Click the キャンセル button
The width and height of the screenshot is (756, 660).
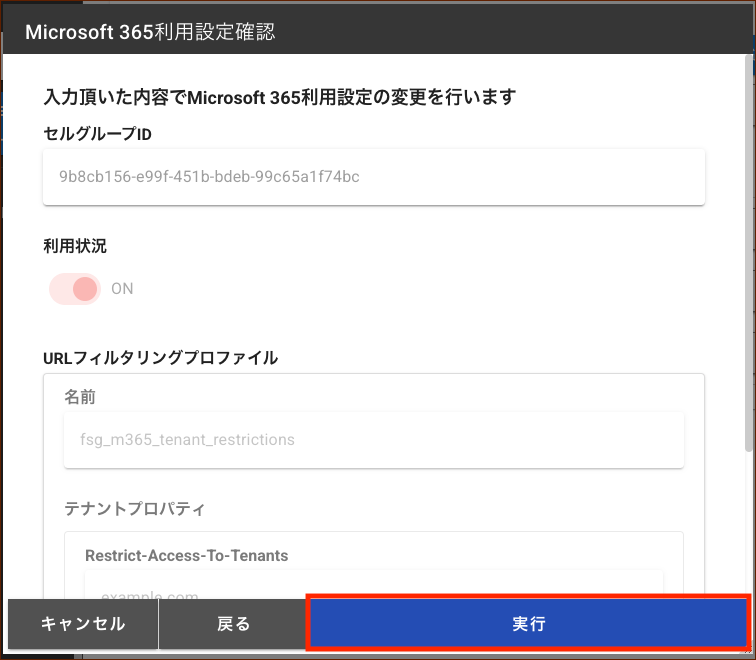tap(83, 623)
